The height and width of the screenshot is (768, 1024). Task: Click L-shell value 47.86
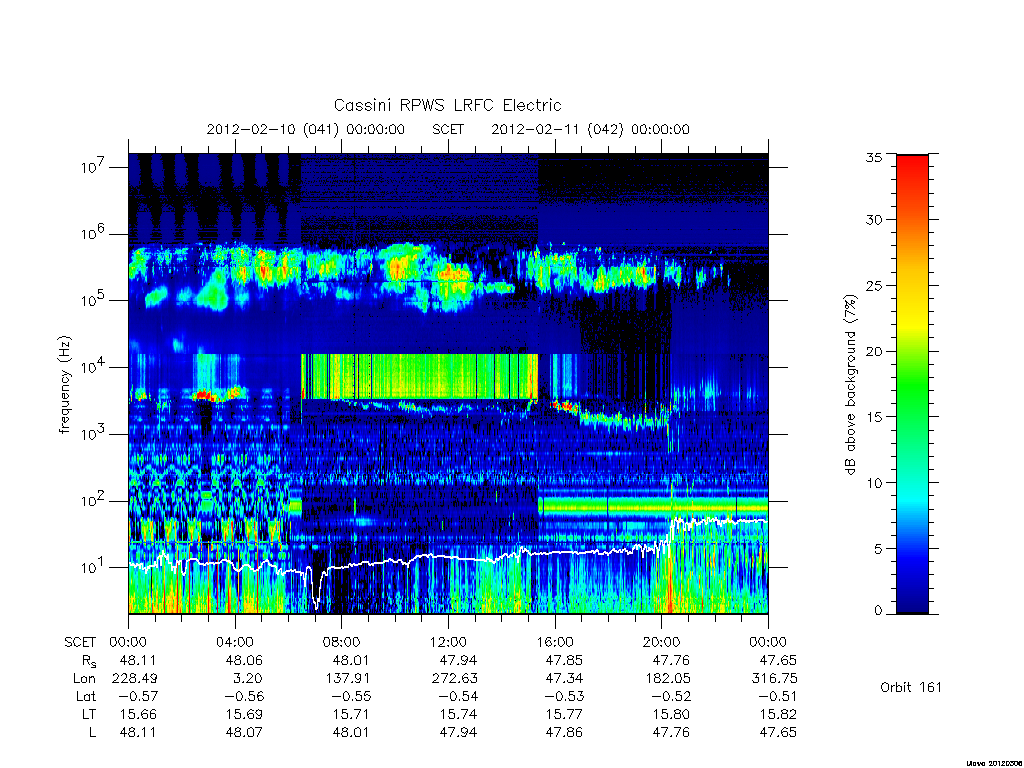(564, 732)
